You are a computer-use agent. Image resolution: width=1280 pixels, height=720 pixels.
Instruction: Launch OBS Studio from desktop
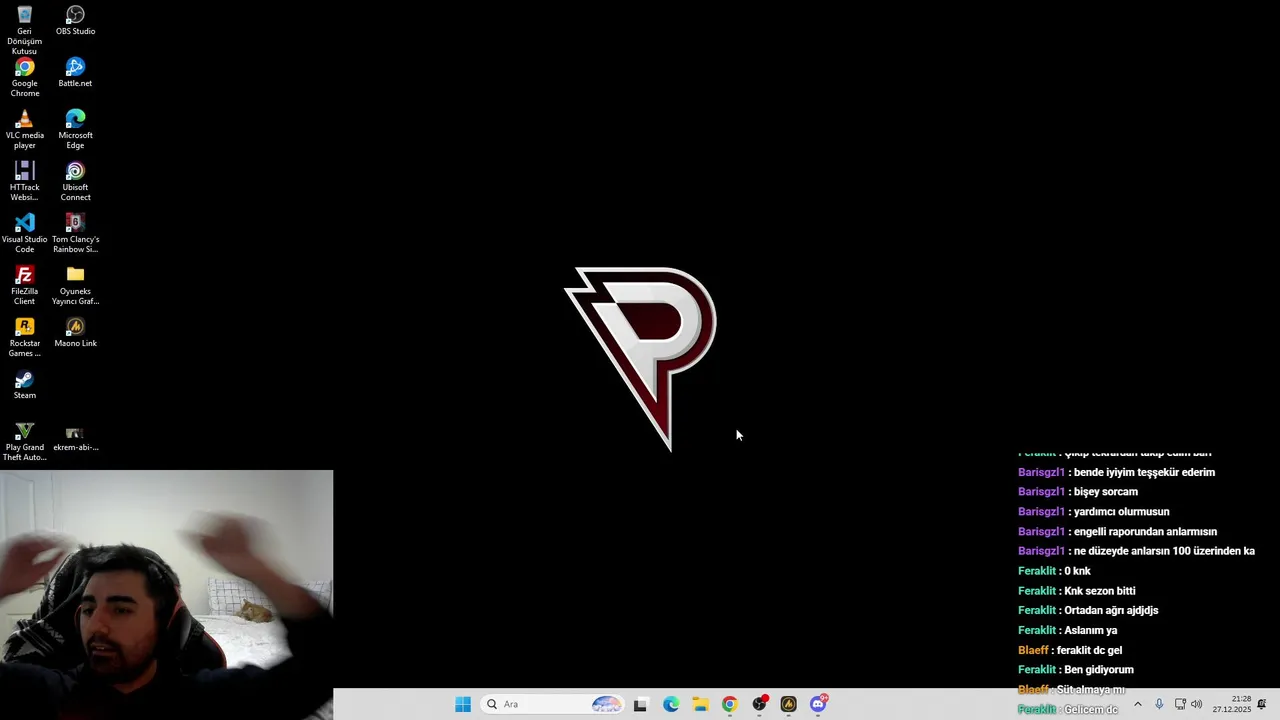tap(75, 21)
